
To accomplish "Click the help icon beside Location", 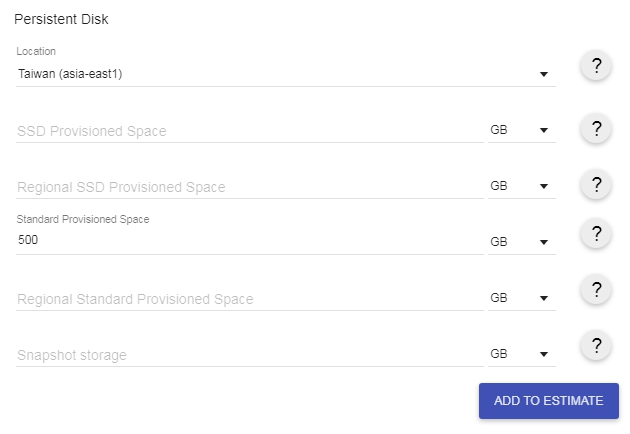I will (596, 66).
